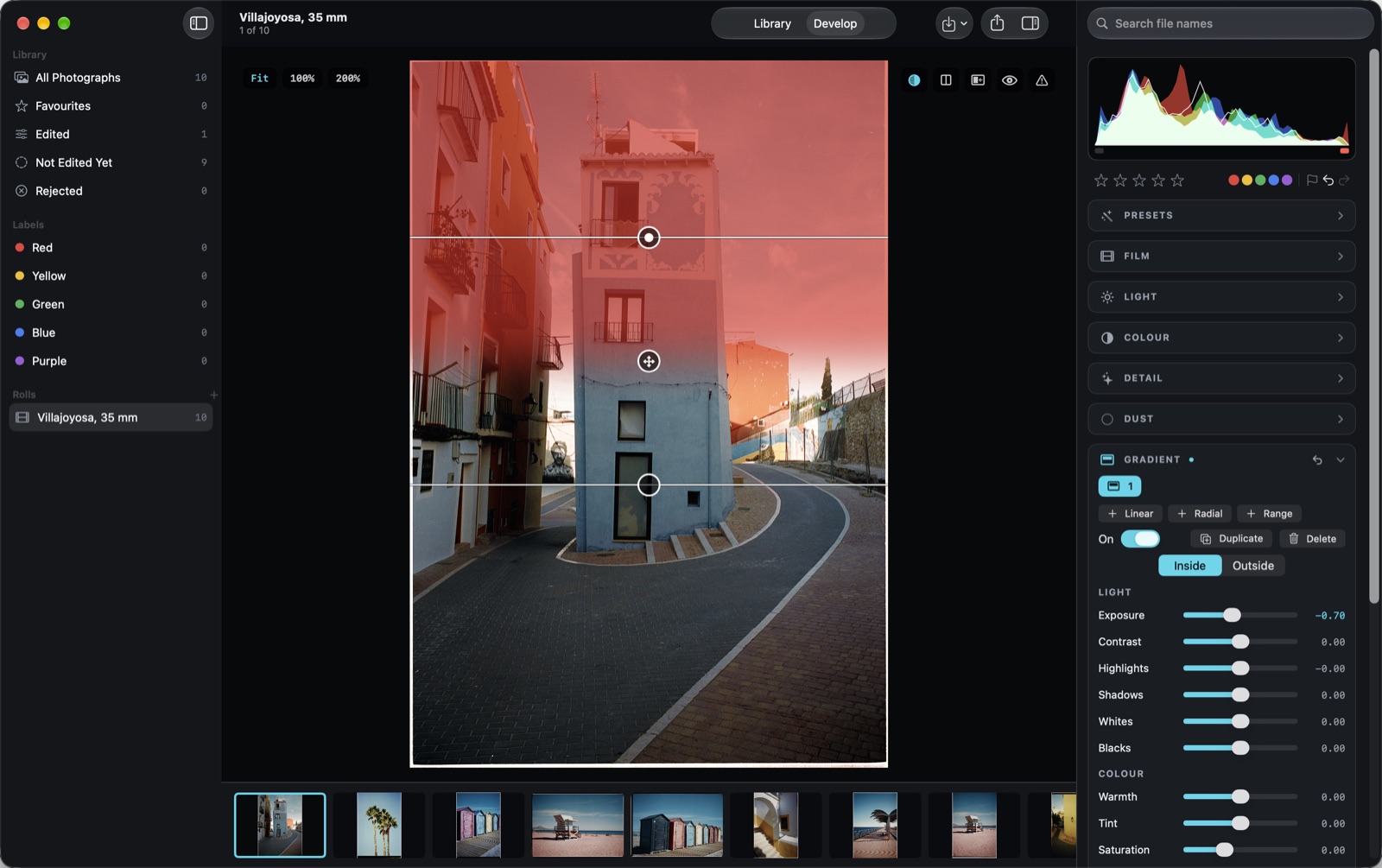Select the palm trees thumbnail in filmstrip
The height and width of the screenshot is (868, 1382).
tap(379, 825)
